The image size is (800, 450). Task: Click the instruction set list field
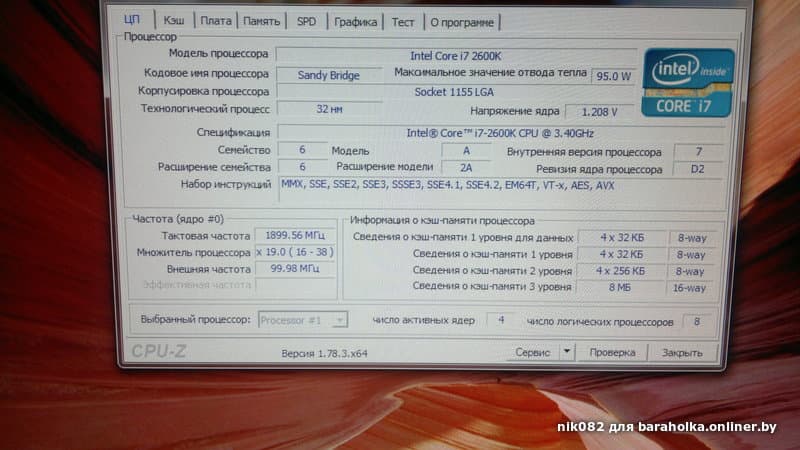point(502,190)
